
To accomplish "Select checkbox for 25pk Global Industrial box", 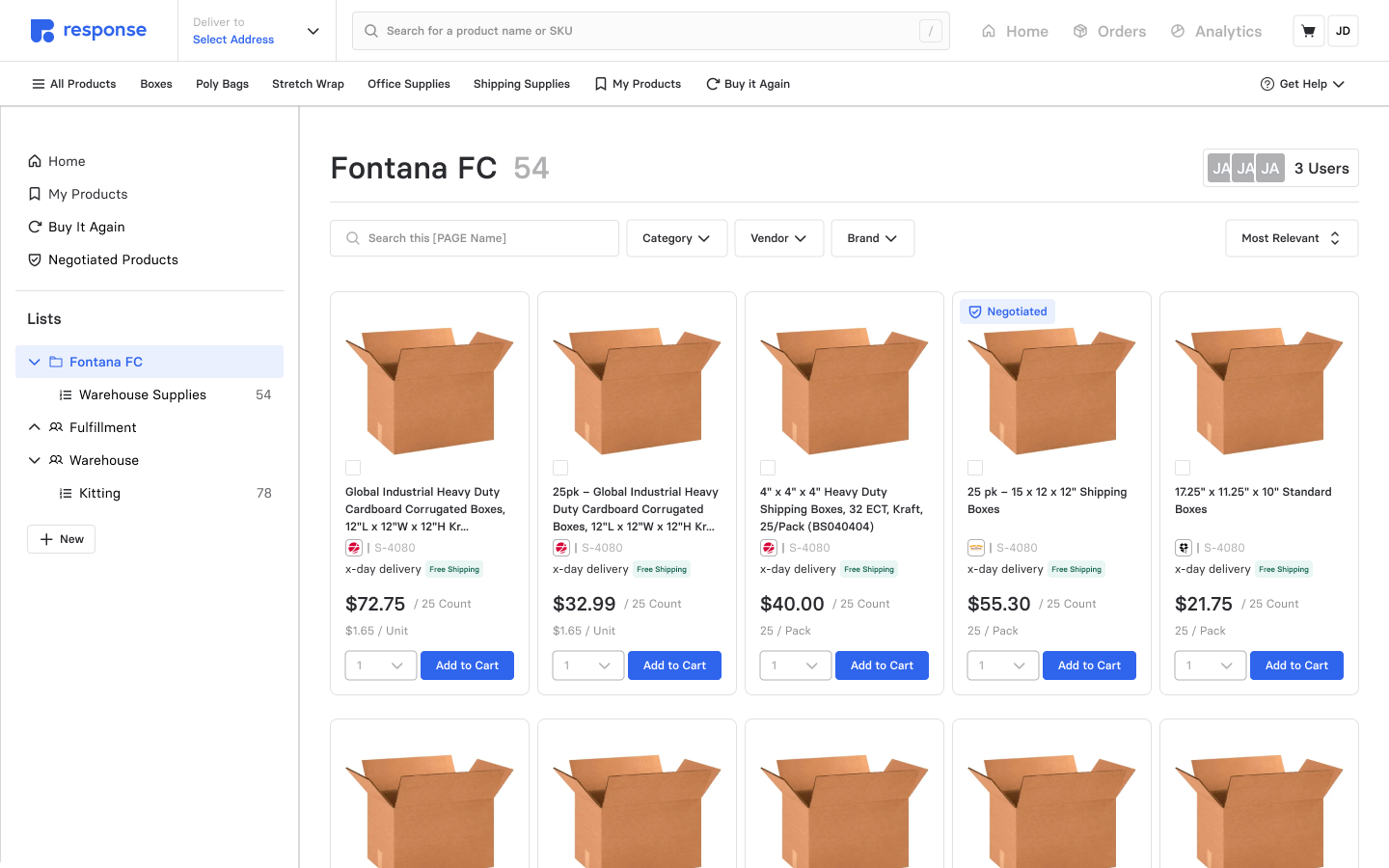I will [x=560, y=468].
